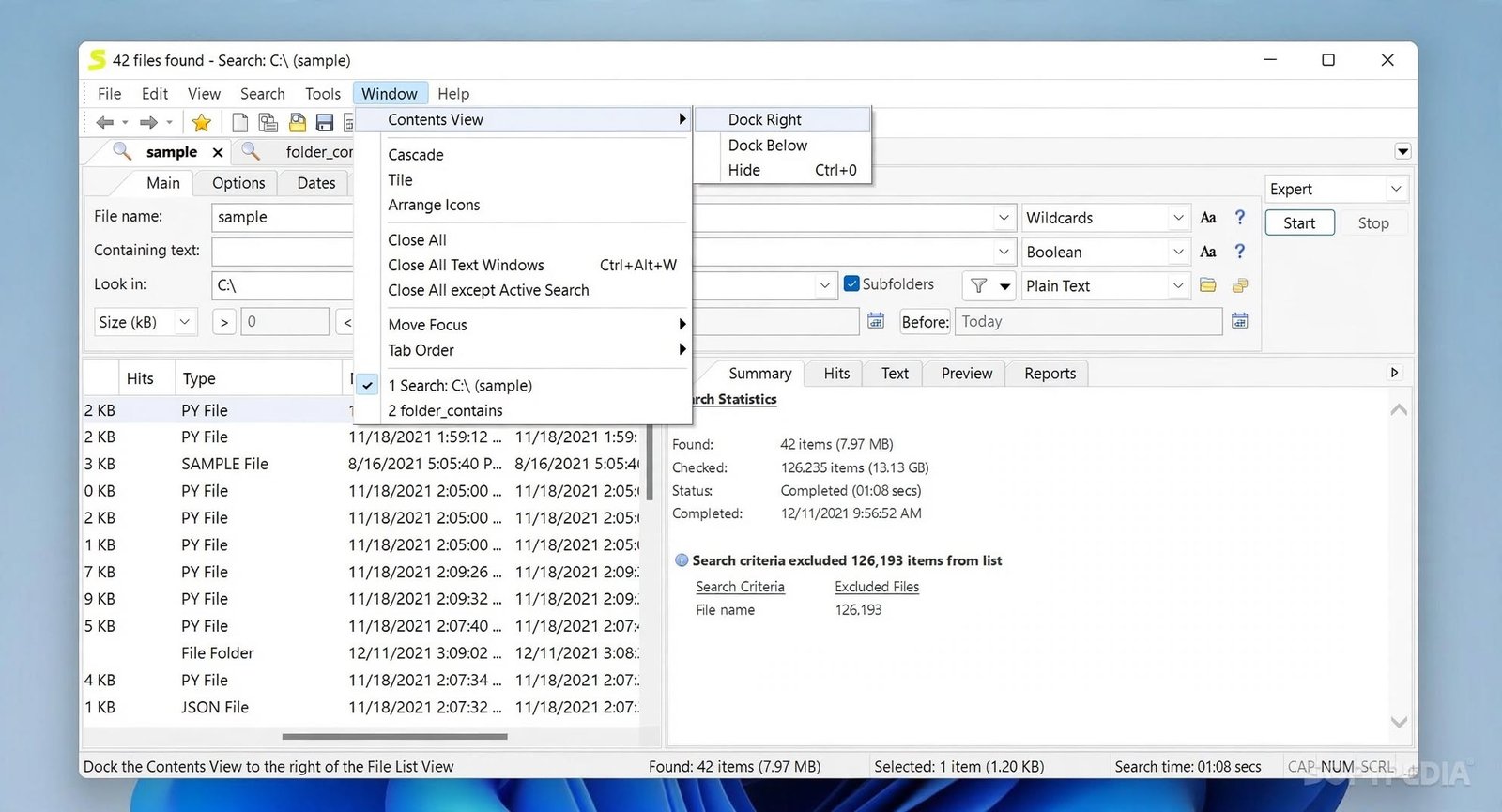Image resolution: width=1502 pixels, height=812 pixels.
Task: Toggle the Before date button
Action: coord(926,322)
